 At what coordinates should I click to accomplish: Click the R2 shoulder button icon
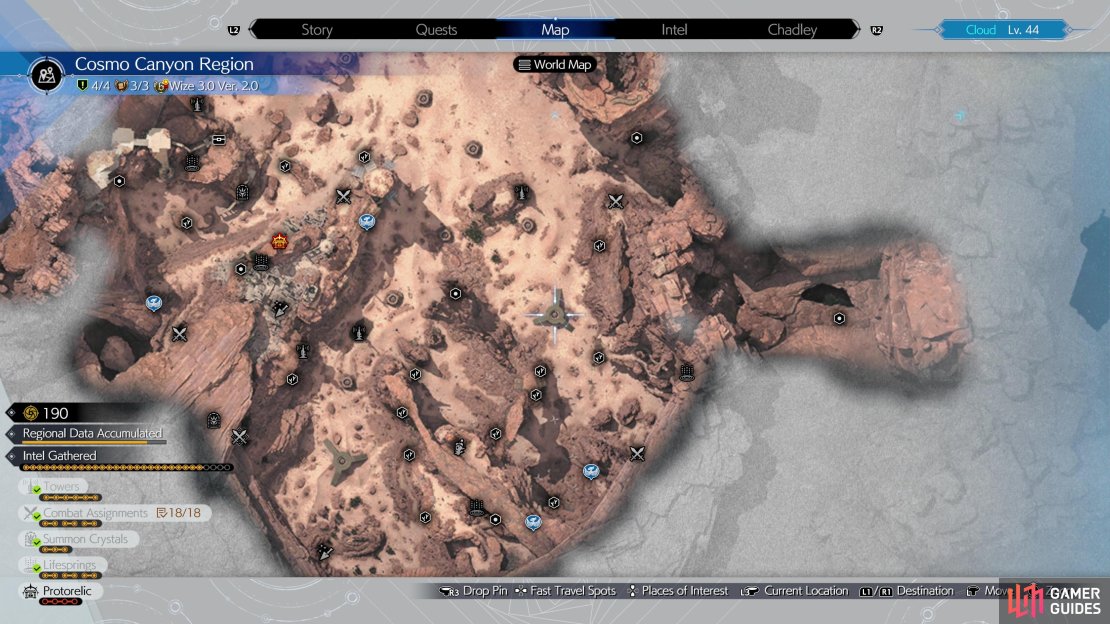pos(876,30)
